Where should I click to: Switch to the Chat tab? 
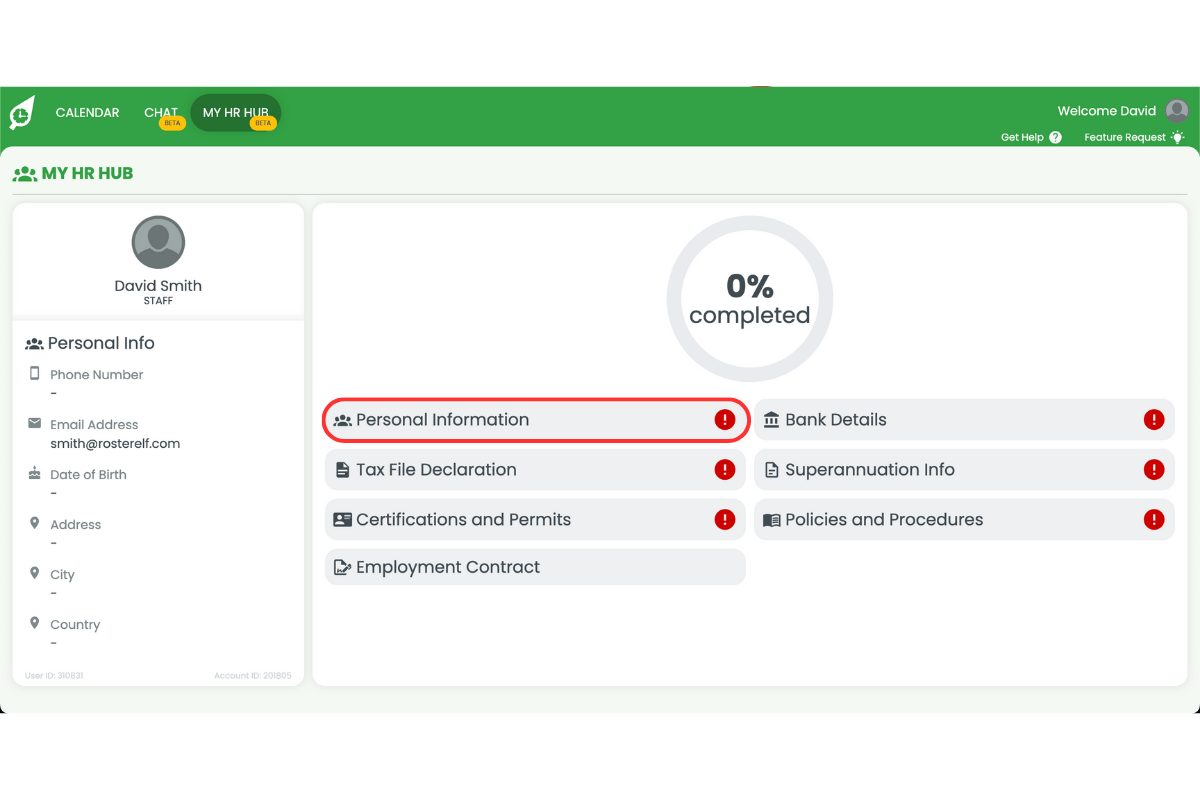tap(160, 113)
